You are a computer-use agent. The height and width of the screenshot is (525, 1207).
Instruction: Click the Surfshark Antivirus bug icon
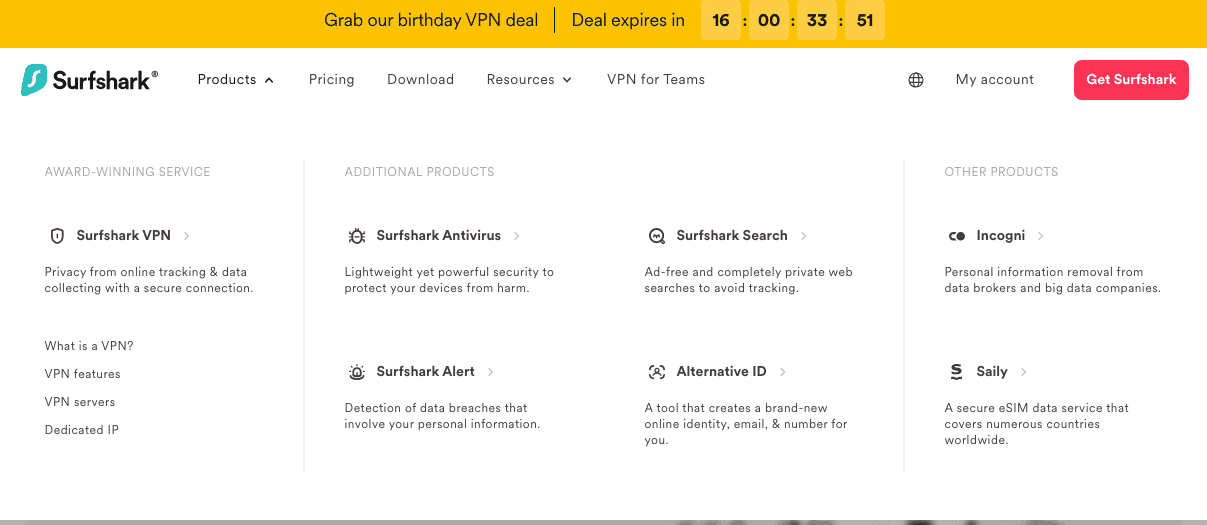point(357,236)
